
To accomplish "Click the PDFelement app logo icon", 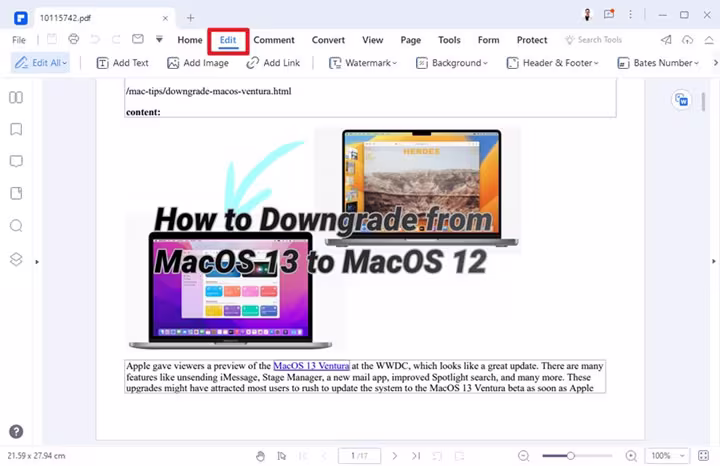I will click(x=21, y=18).
